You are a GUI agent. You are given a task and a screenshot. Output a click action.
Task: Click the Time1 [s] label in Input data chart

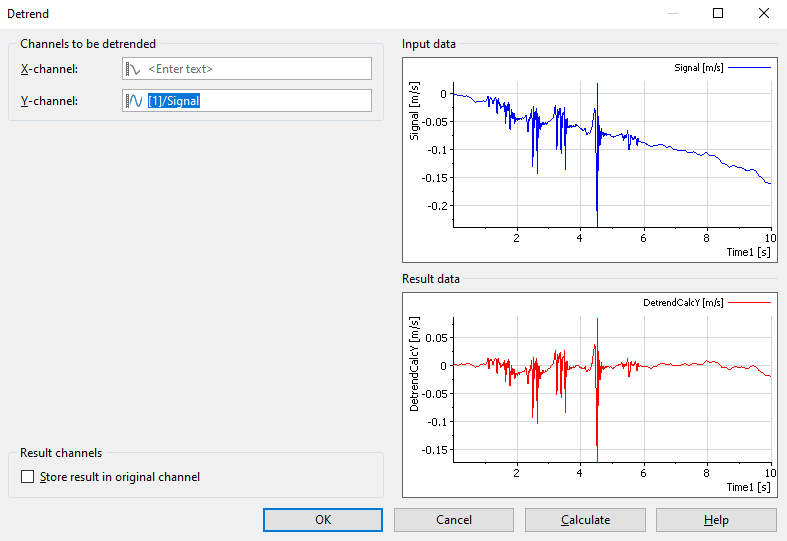point(748,253)
